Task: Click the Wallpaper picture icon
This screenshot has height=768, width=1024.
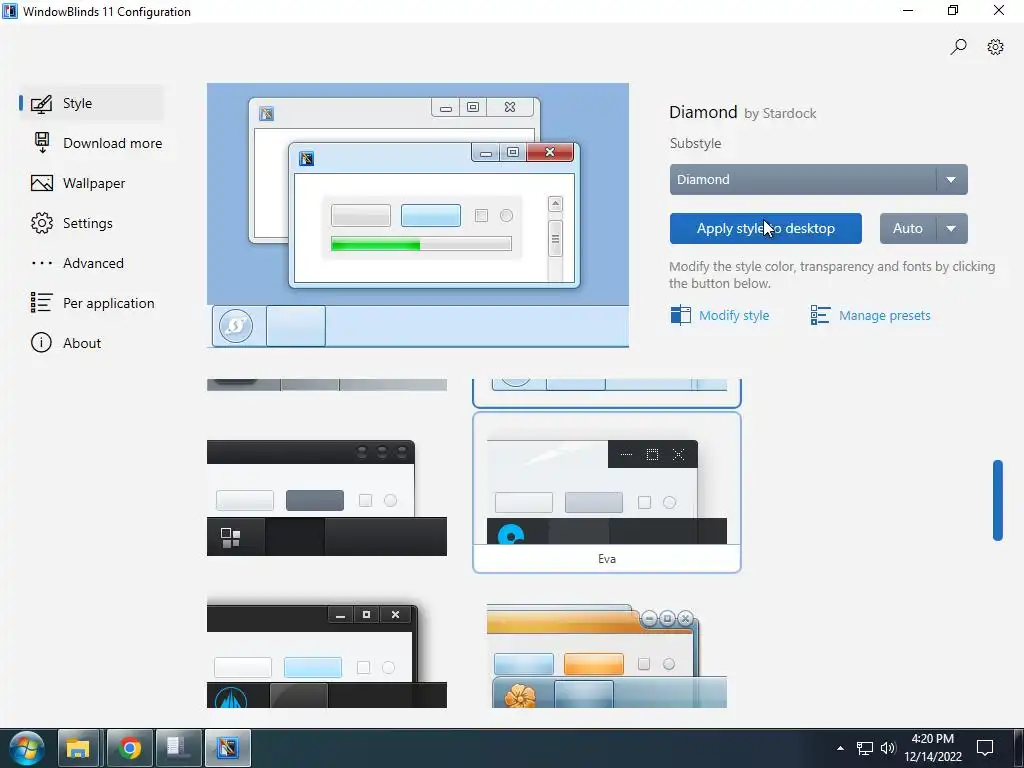Action: [x=42, y=184]
